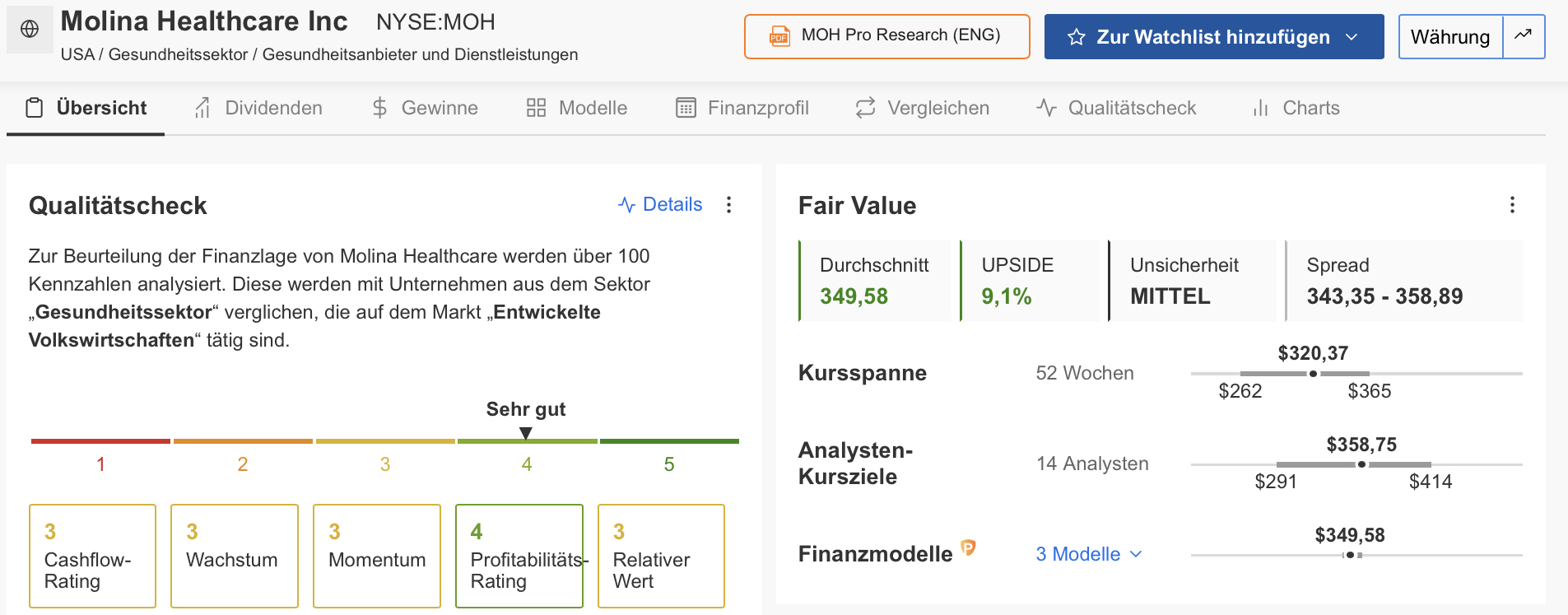
Task: Open the watchlist dropdown chevron
Action: (x=1352, y=37)
